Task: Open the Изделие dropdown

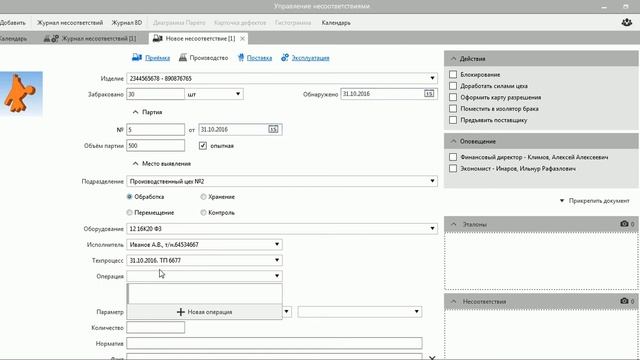Action: pos(432,78)
